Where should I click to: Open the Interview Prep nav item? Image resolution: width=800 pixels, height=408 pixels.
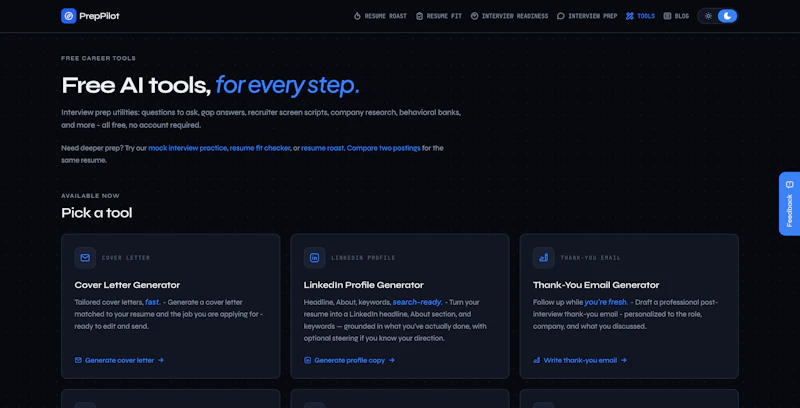[x=587, y=16]
